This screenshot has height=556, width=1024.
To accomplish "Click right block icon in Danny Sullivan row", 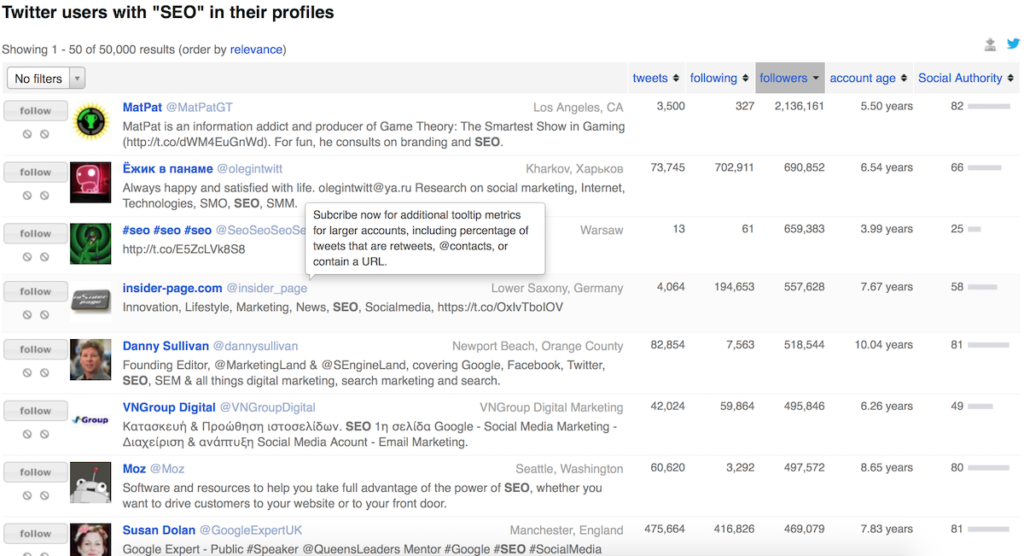I will tap(44, 373).
